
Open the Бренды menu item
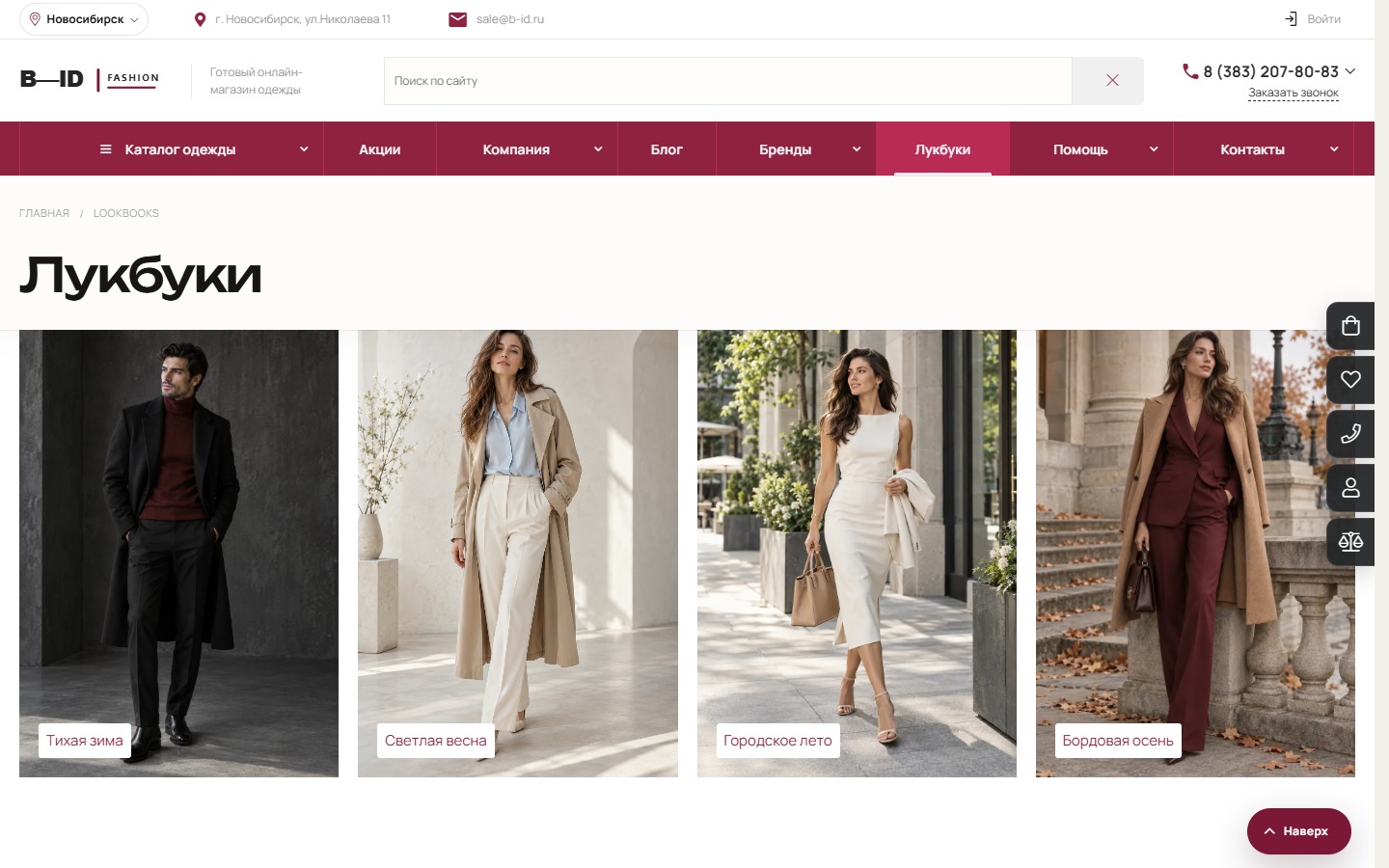tap(785, 149)
